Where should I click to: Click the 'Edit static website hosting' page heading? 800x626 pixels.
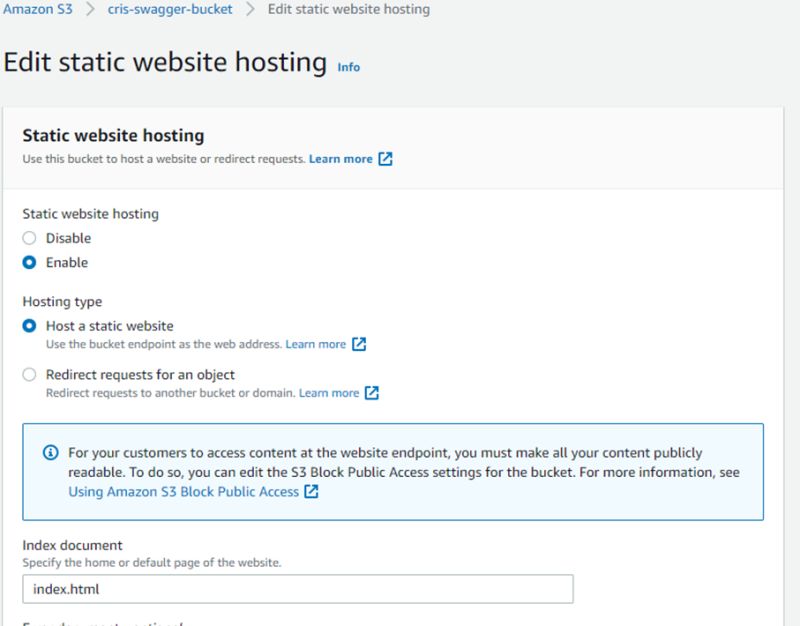click(x=165, y=62)
